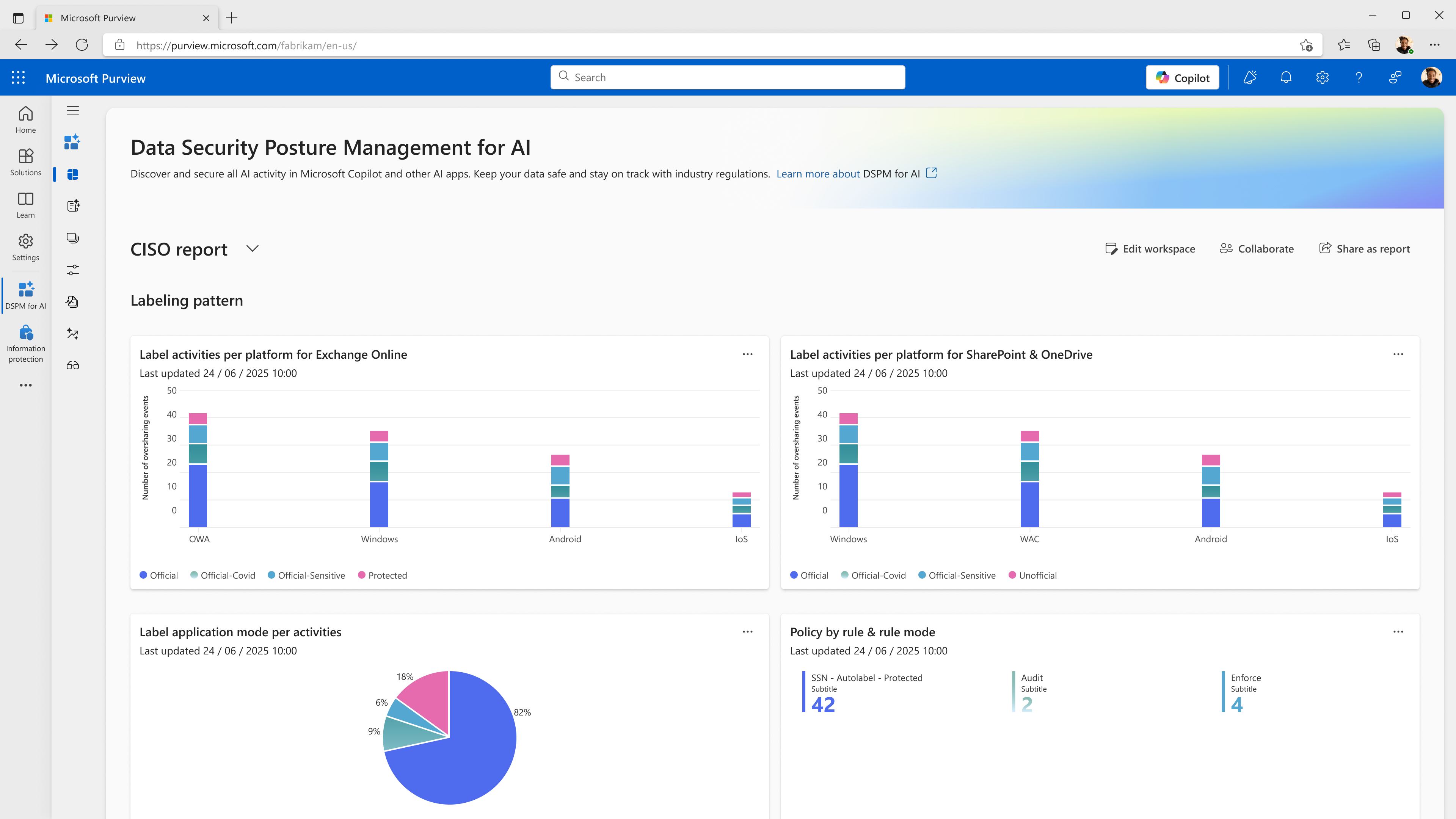Click Collaborate button

tap(1257, 249)
